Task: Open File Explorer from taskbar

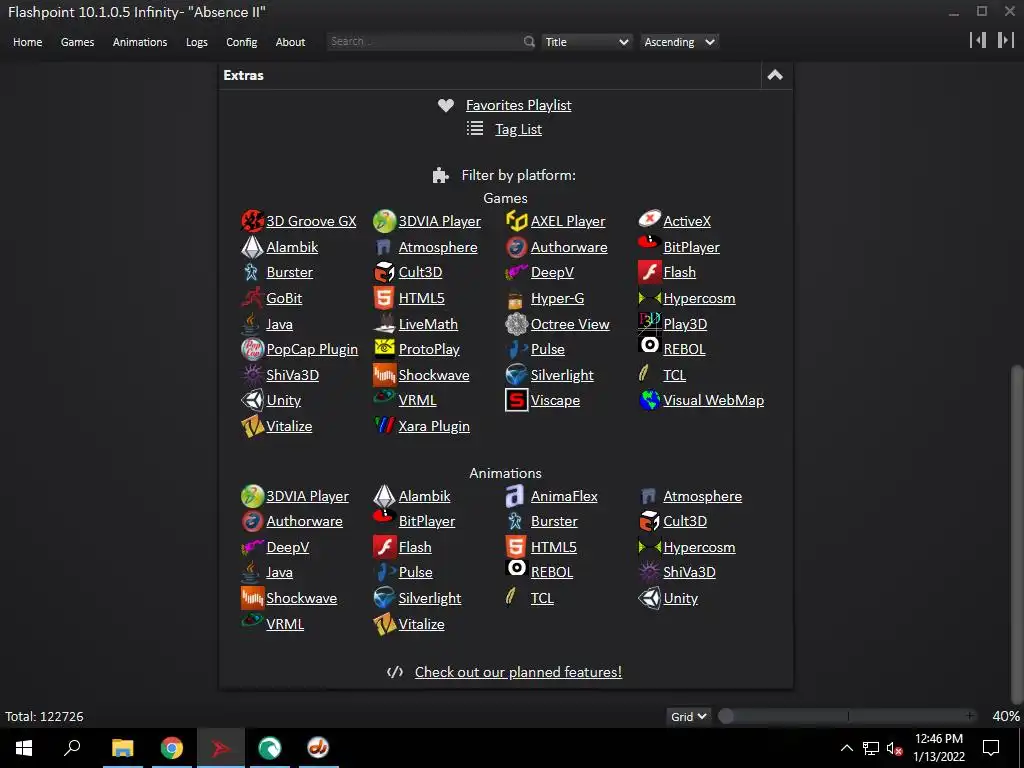Action: [x=122, y=748]
